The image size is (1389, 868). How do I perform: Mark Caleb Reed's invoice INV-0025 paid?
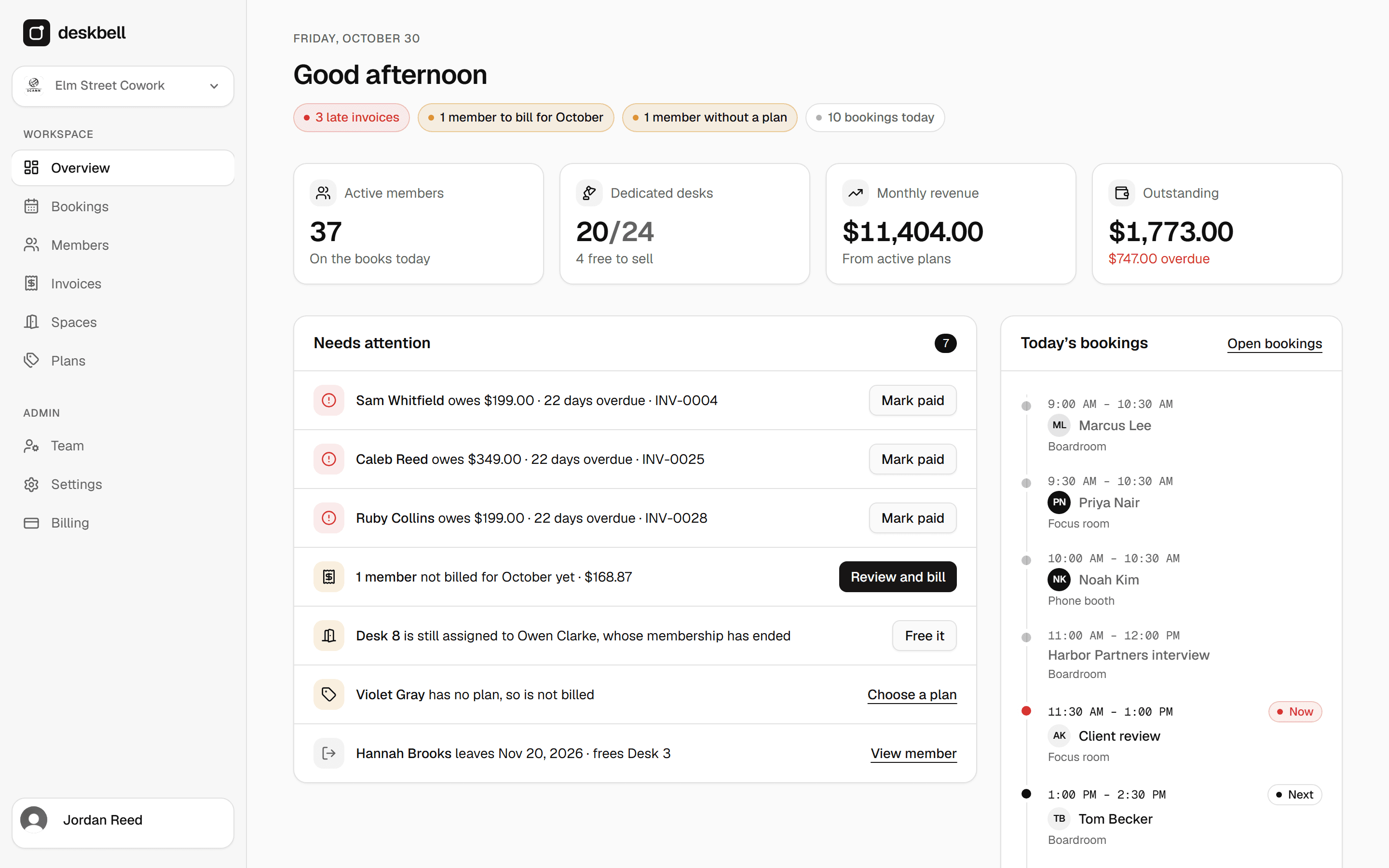912,459
